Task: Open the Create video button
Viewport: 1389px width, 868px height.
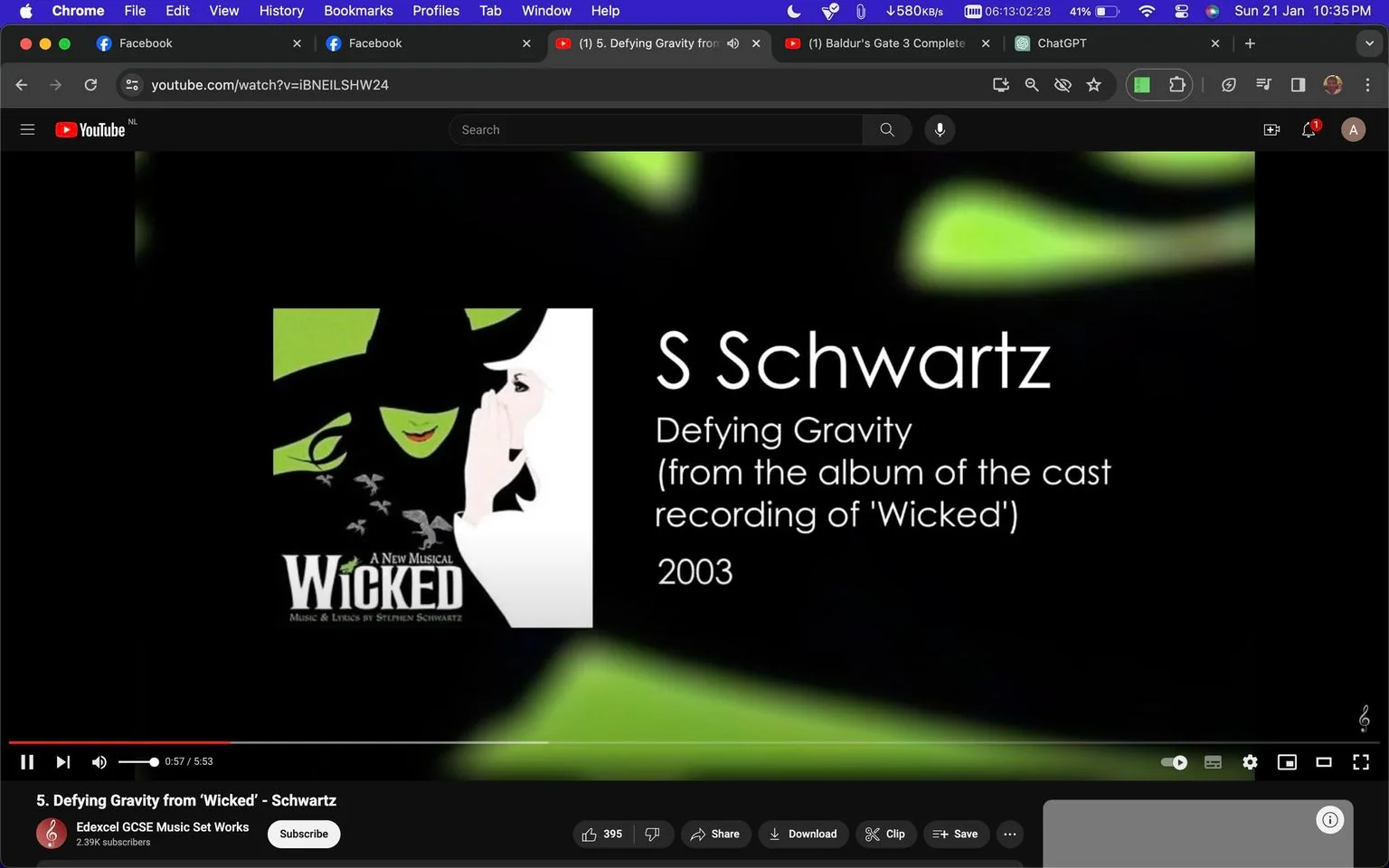Action: point(1271,129)
